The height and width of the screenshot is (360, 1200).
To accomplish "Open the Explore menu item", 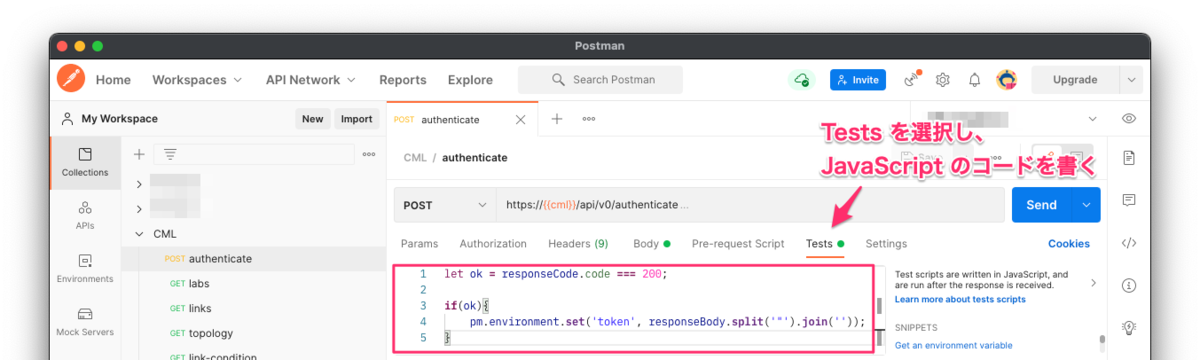I will 470,80.
